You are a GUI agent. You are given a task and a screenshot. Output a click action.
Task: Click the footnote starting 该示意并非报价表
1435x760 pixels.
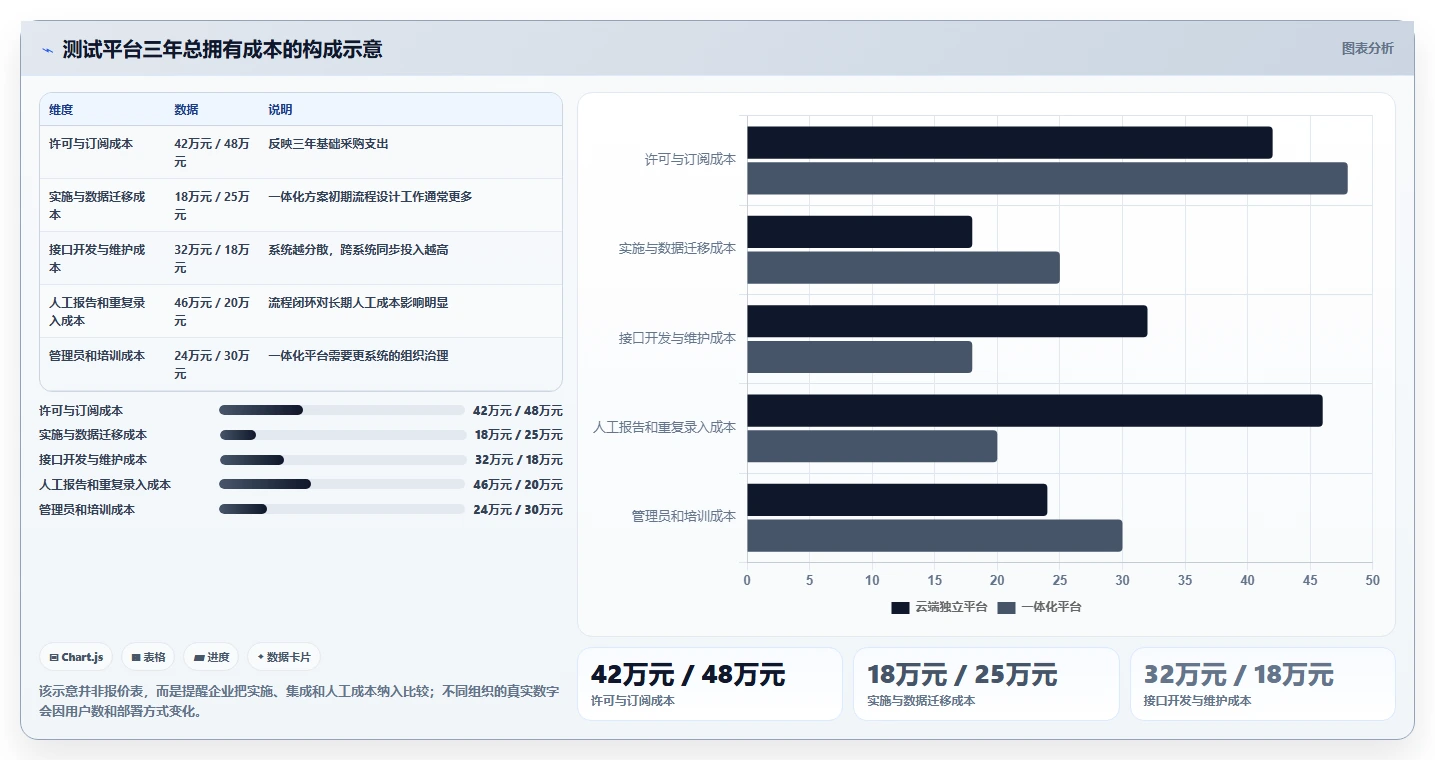299,701
